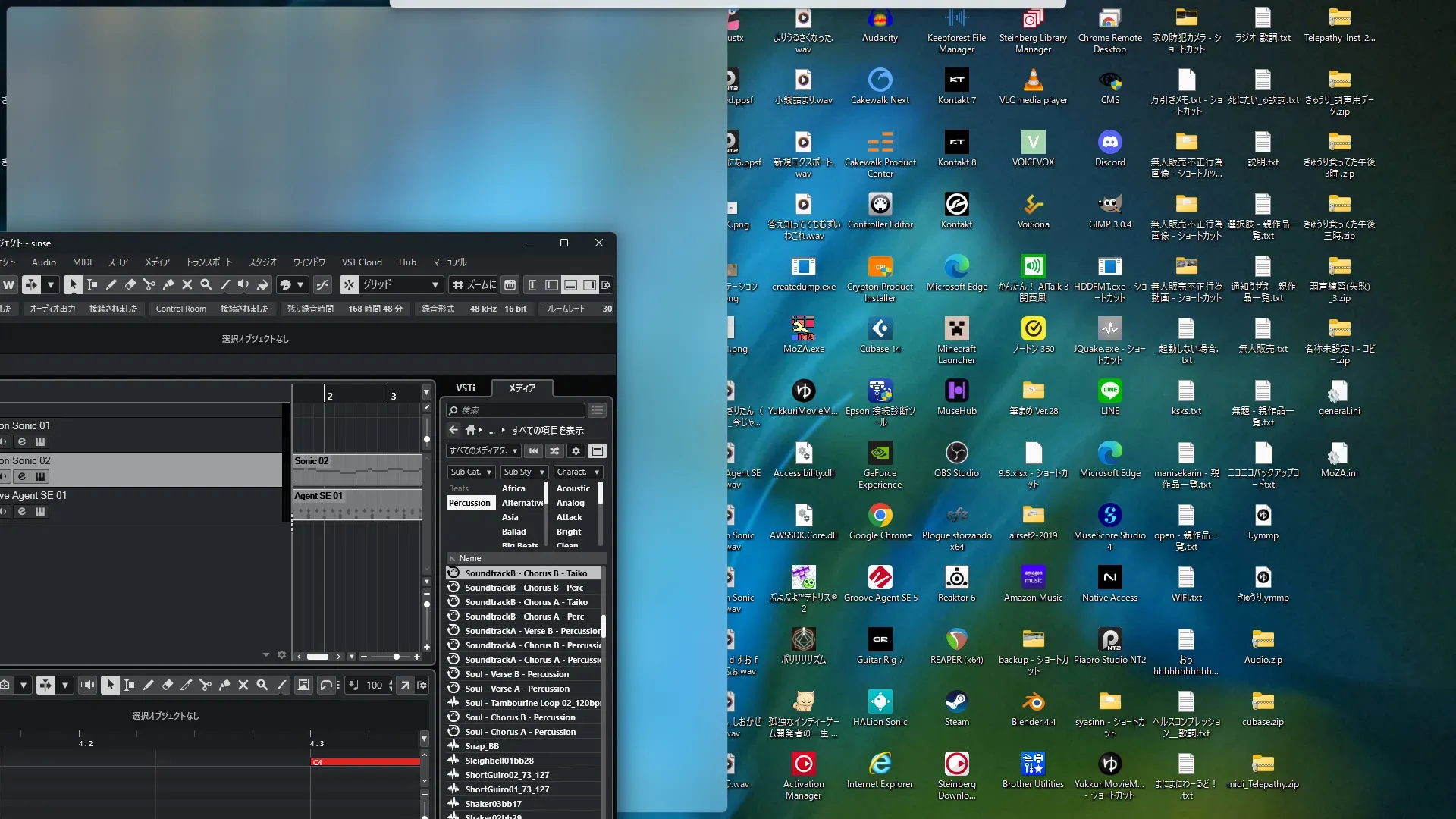Open the Charact. filter dropdown
Image resolution: width=1456 pixels, height=819 pixels.
tap(577, 472)
